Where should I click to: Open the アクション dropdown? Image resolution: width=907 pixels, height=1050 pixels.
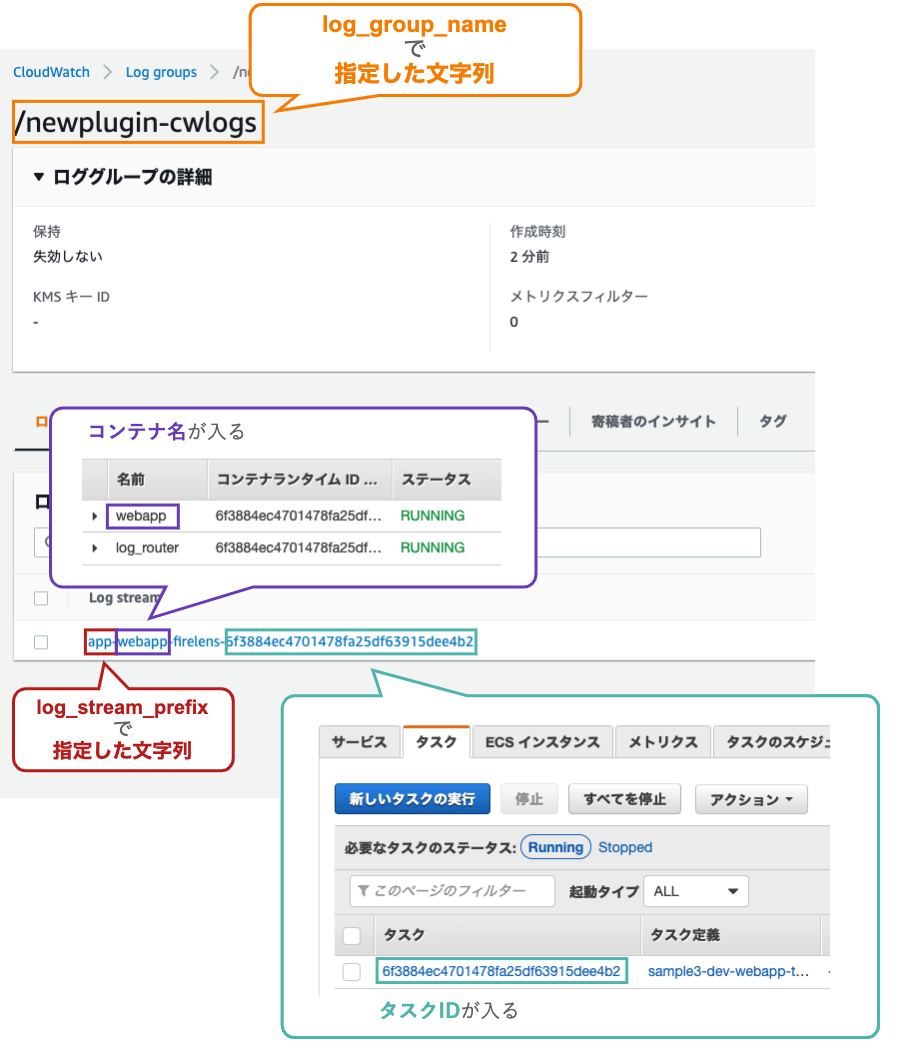tap(750, 799)
